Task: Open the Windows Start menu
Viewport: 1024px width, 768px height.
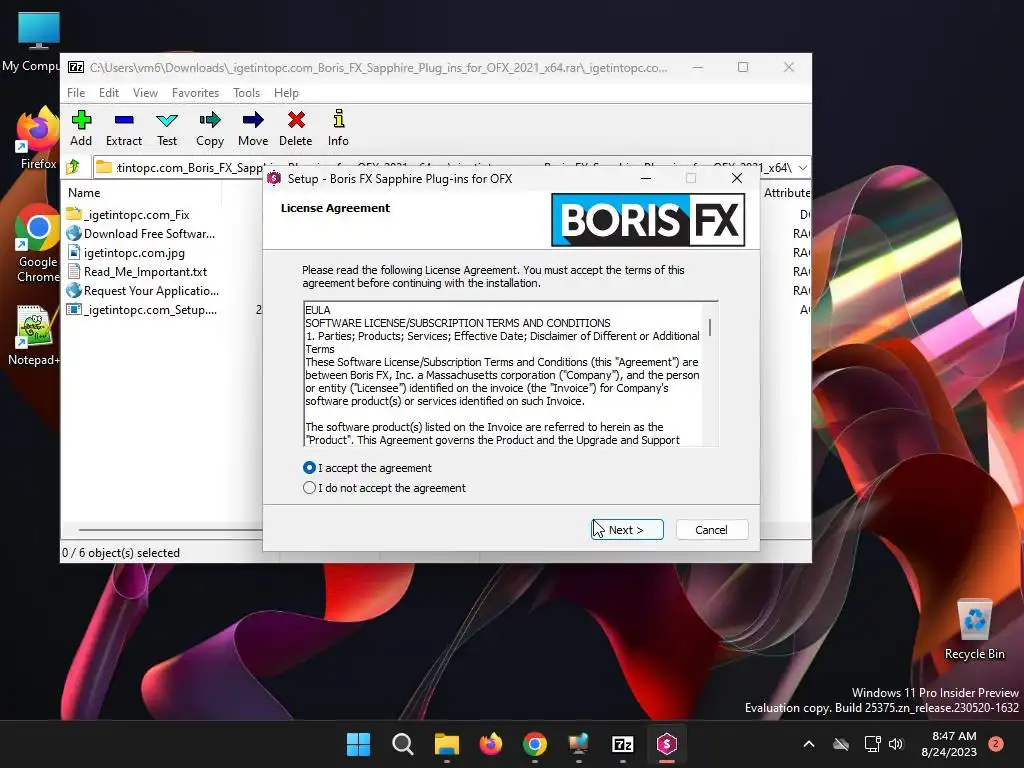Action: point(359,744)
